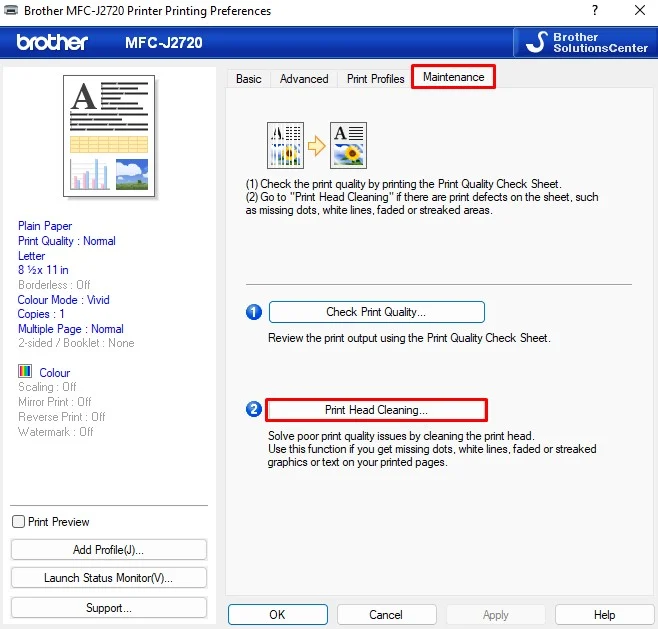Click "Borderless : Off" text
The height and width of the screenshot is (629, 658).
point(54,285)
